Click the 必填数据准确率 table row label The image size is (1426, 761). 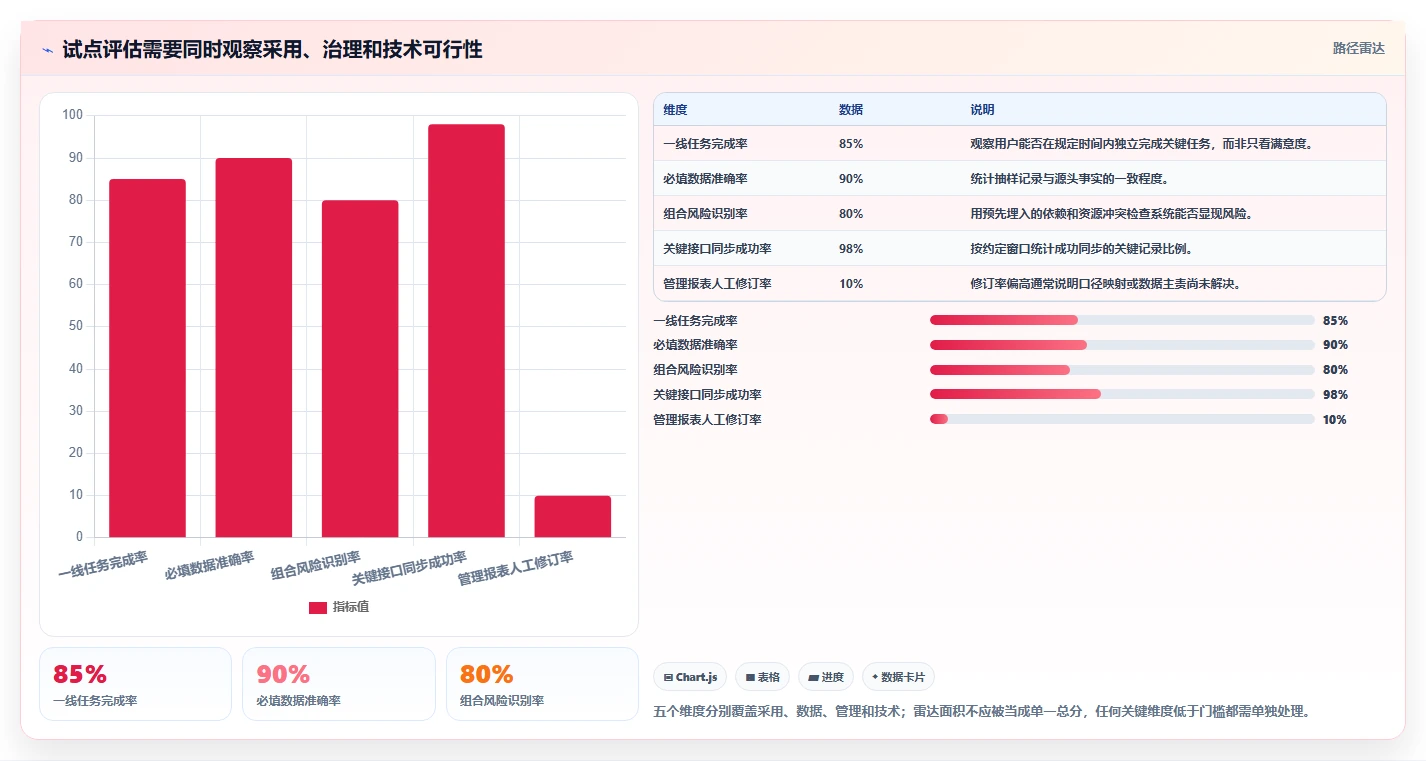705,179
